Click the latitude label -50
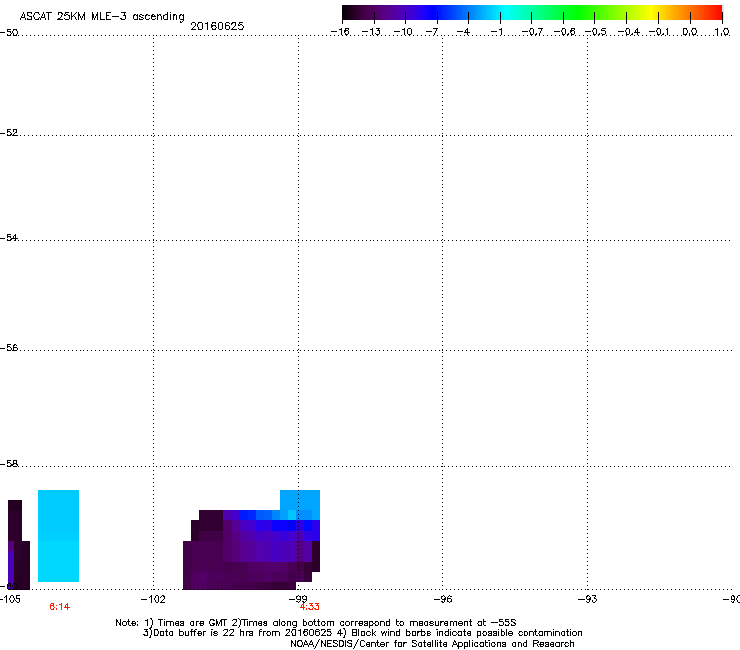740x650 pixels. [9, 33]
